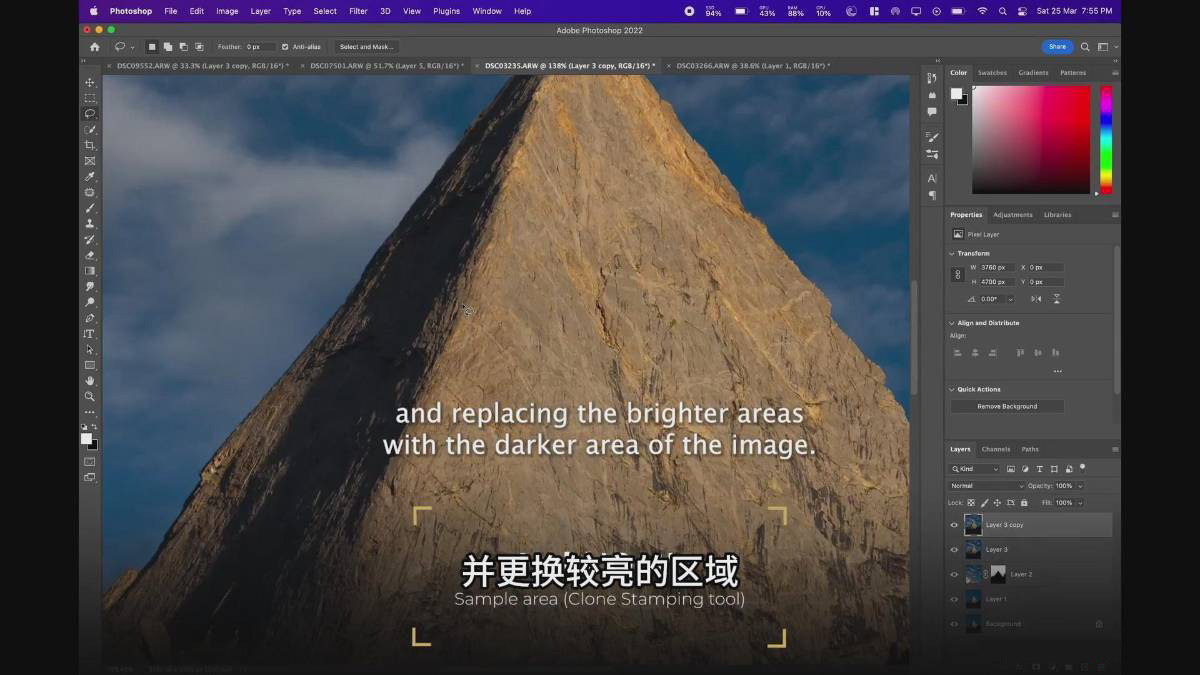Flip vertical in Transform properties

click(x=1056, y=299)
